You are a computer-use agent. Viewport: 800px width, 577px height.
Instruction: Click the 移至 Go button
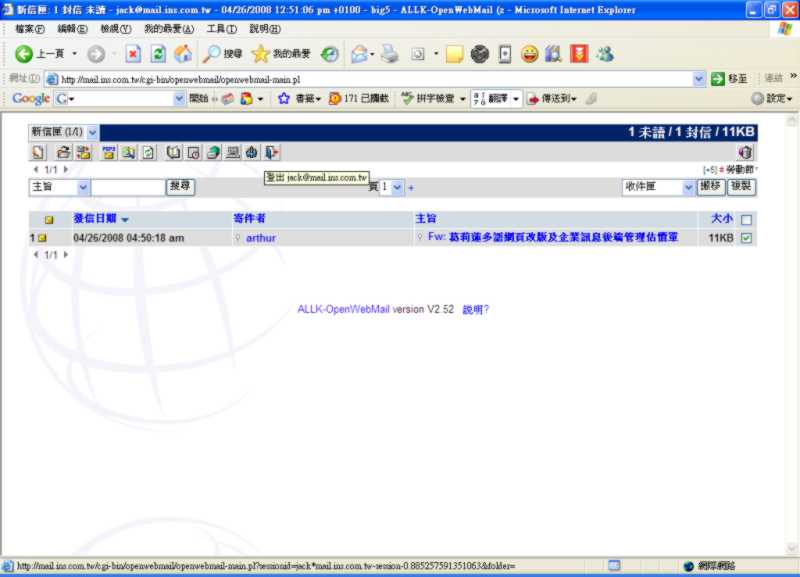pos(730,79)
